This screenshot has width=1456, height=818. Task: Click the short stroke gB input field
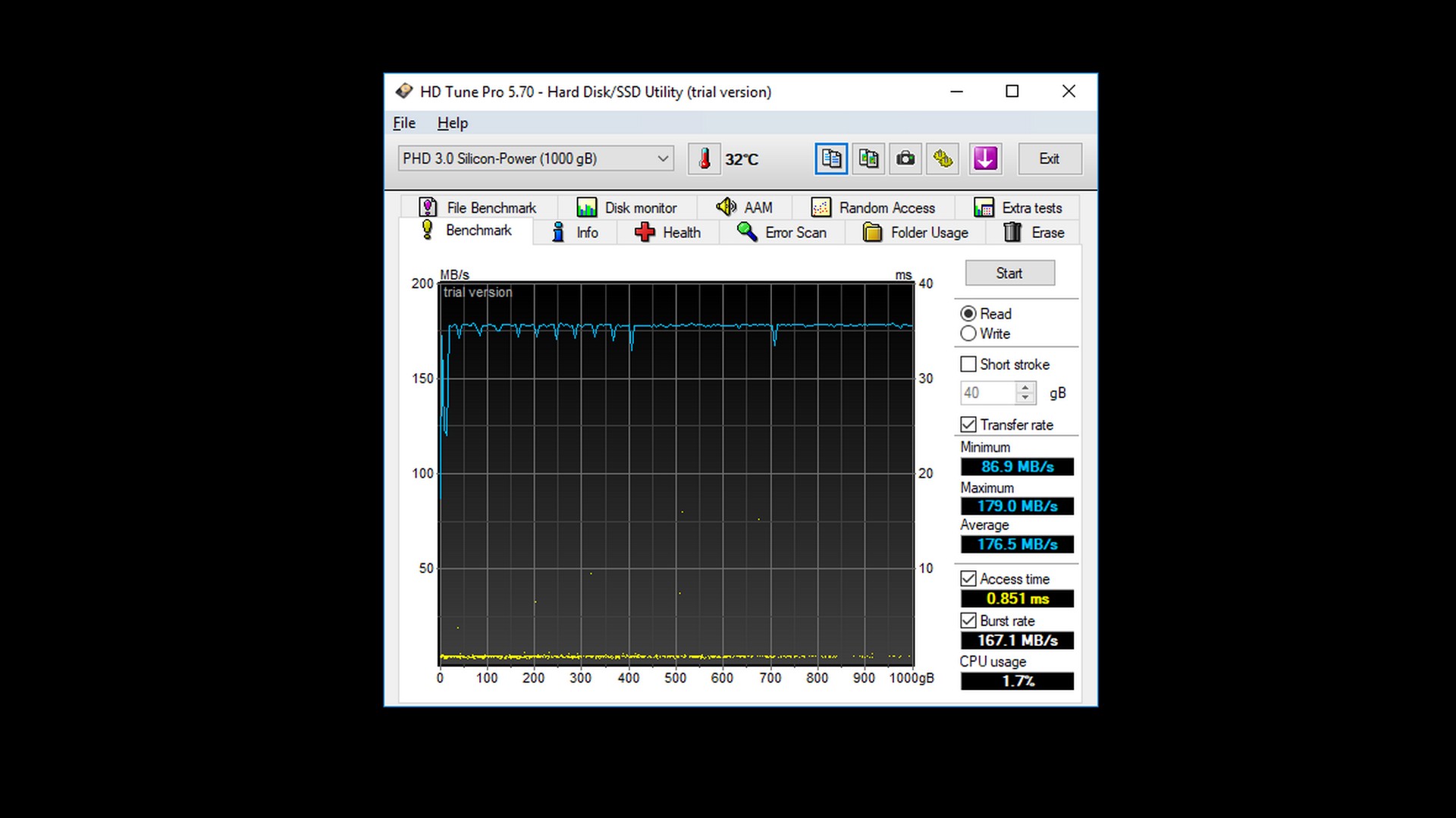(x=987, y=393)
